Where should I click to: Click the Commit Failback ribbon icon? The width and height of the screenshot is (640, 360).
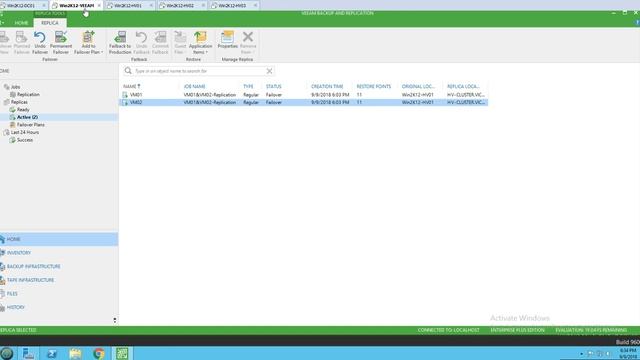pos(160,42)
